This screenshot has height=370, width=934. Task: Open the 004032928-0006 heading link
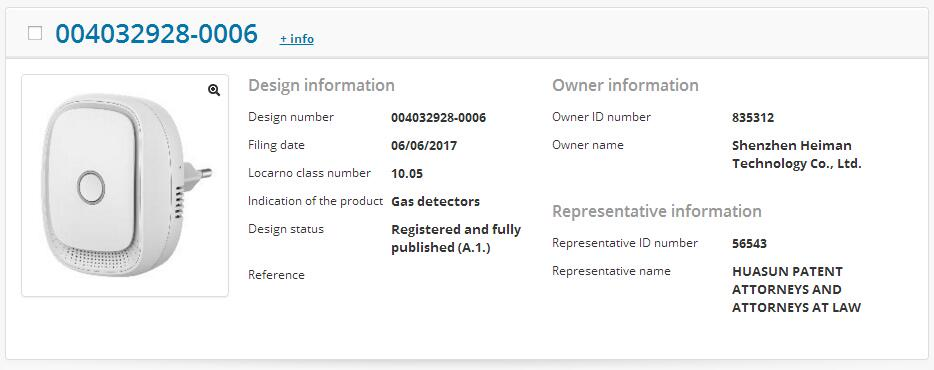(x=157, y=34)
